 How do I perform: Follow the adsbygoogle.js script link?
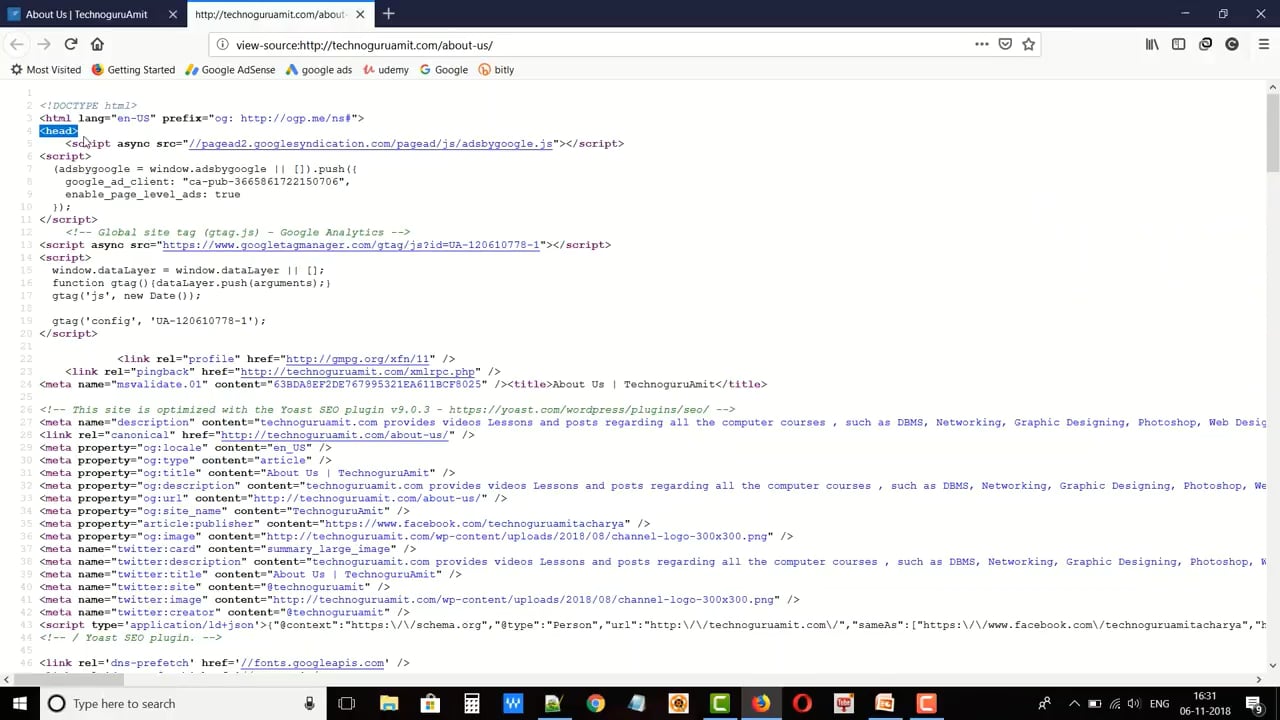(371, 144)
